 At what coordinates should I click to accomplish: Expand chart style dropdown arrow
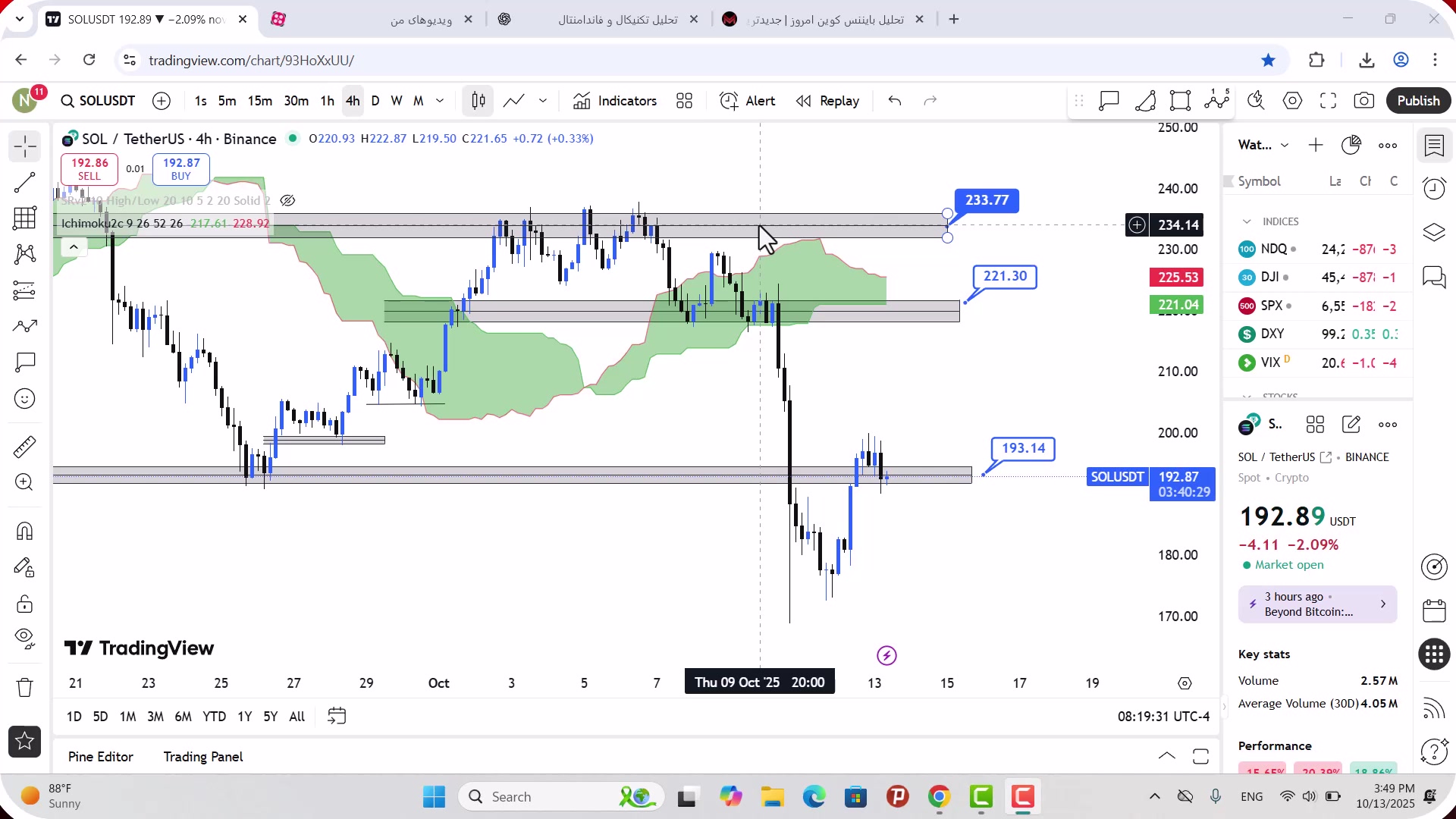543,101
